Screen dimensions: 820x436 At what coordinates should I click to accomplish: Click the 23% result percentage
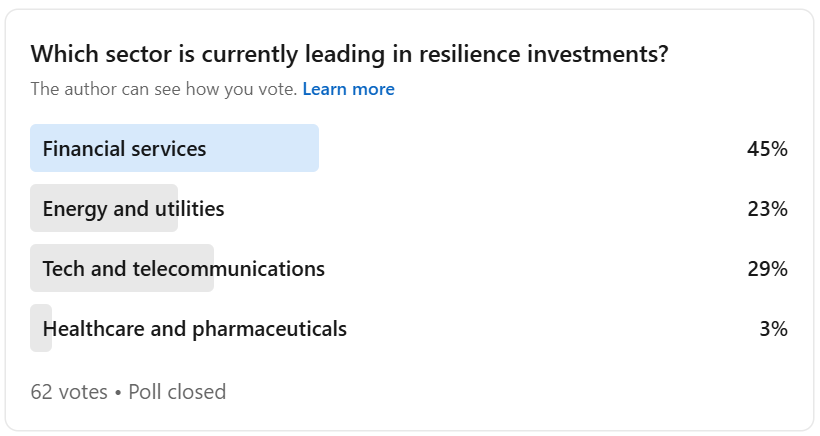point(767,209)
